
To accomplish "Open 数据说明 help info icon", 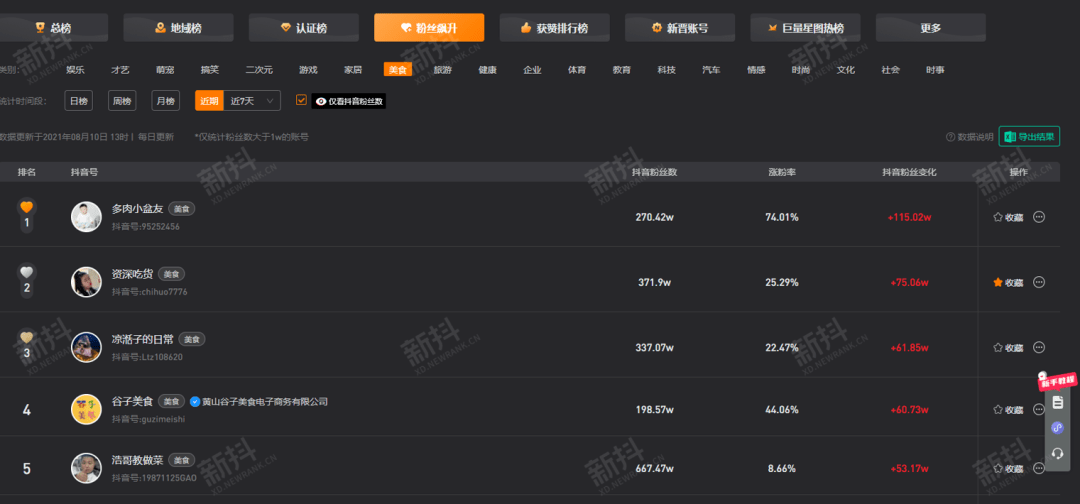I will click(951, 137).
